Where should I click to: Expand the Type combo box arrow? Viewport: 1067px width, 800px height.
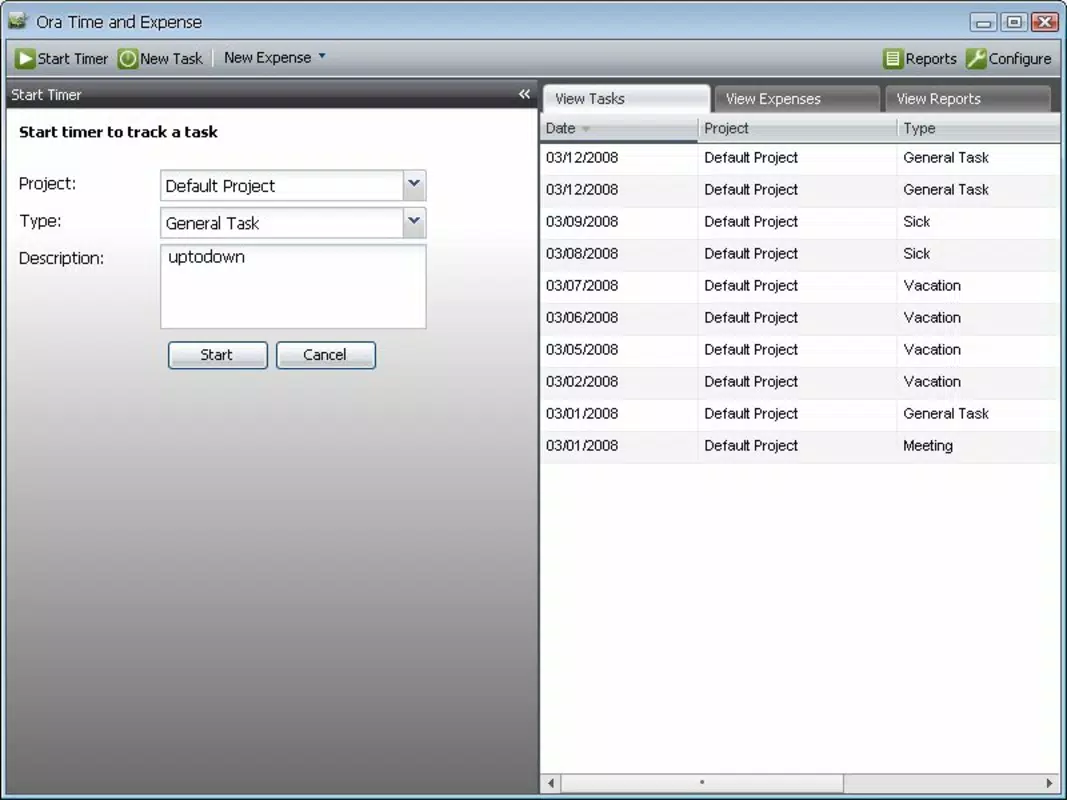point(414,222)
